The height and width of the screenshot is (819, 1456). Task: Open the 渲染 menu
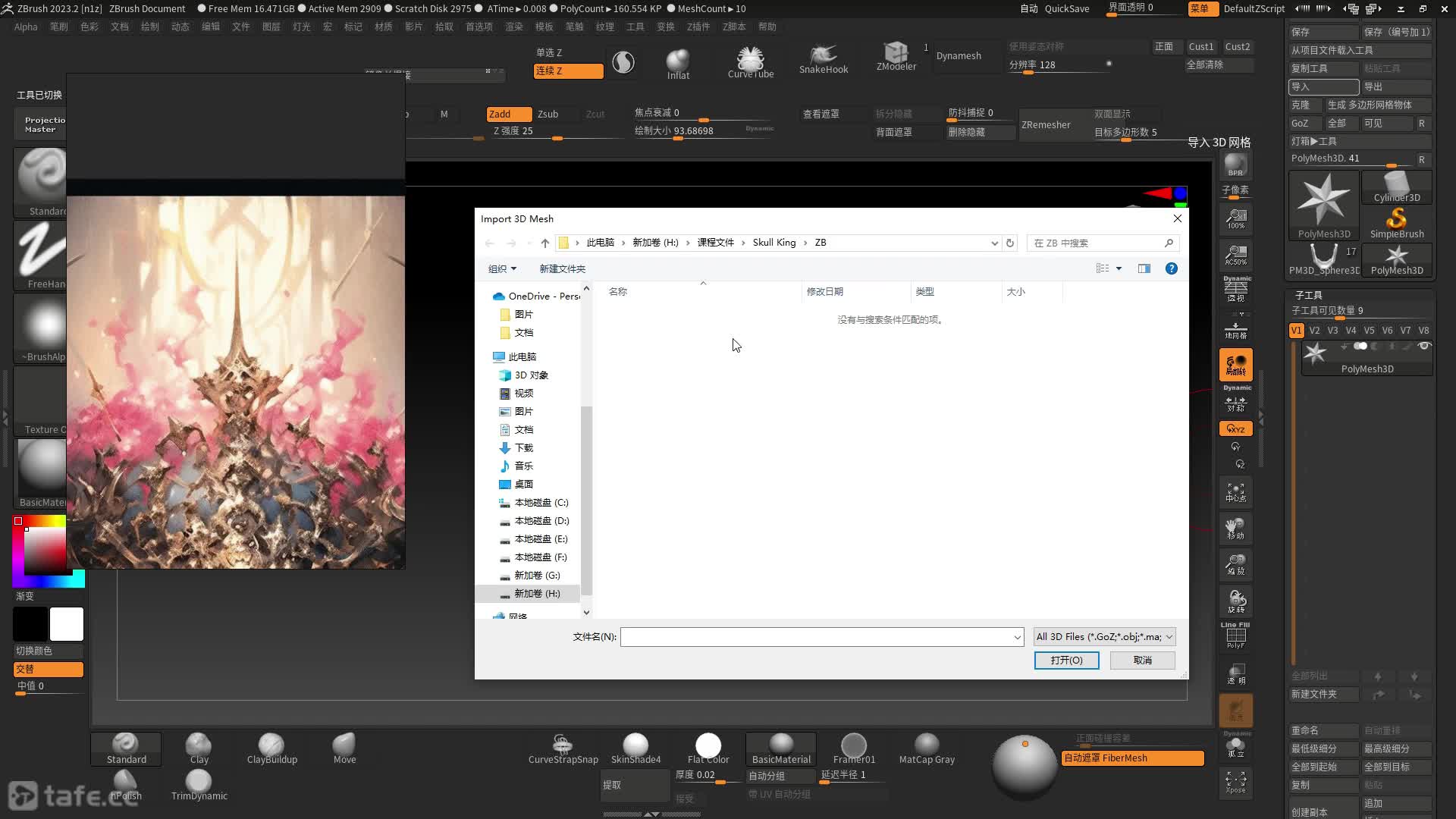514,27
